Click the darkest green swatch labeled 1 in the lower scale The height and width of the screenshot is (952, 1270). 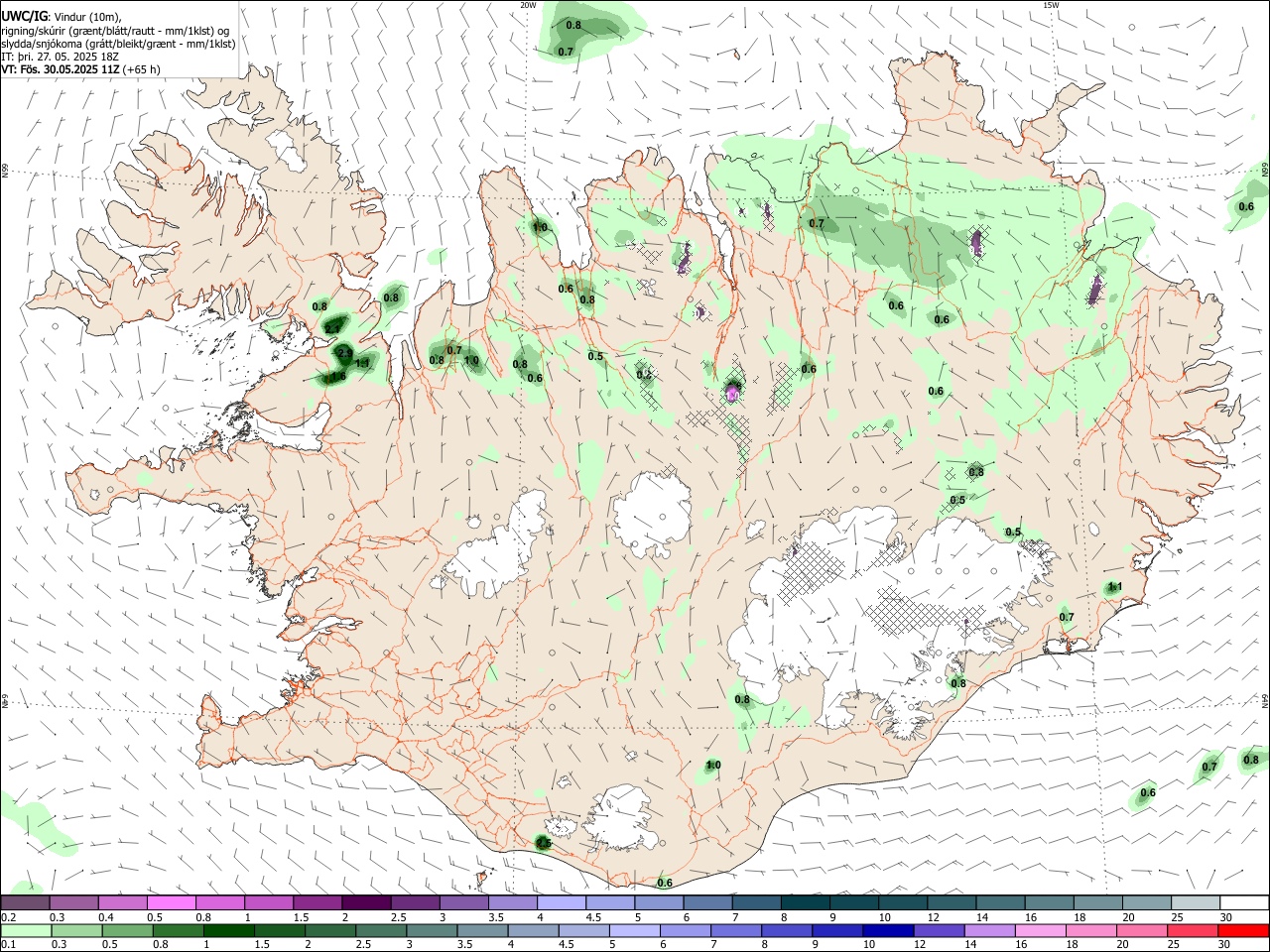pyautogui.click(x=229, y=931)
